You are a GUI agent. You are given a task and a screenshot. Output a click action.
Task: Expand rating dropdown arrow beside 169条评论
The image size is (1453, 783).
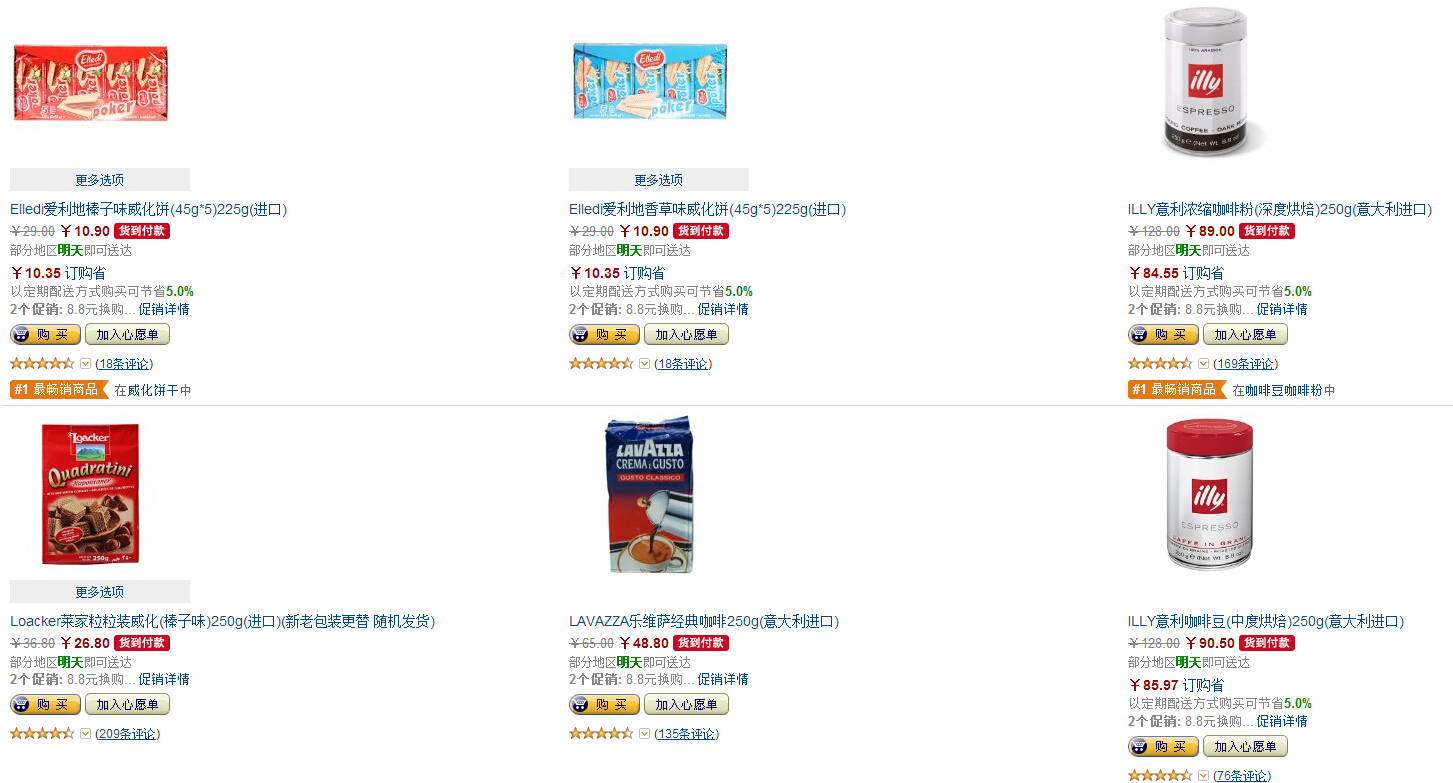[1203, 364]
